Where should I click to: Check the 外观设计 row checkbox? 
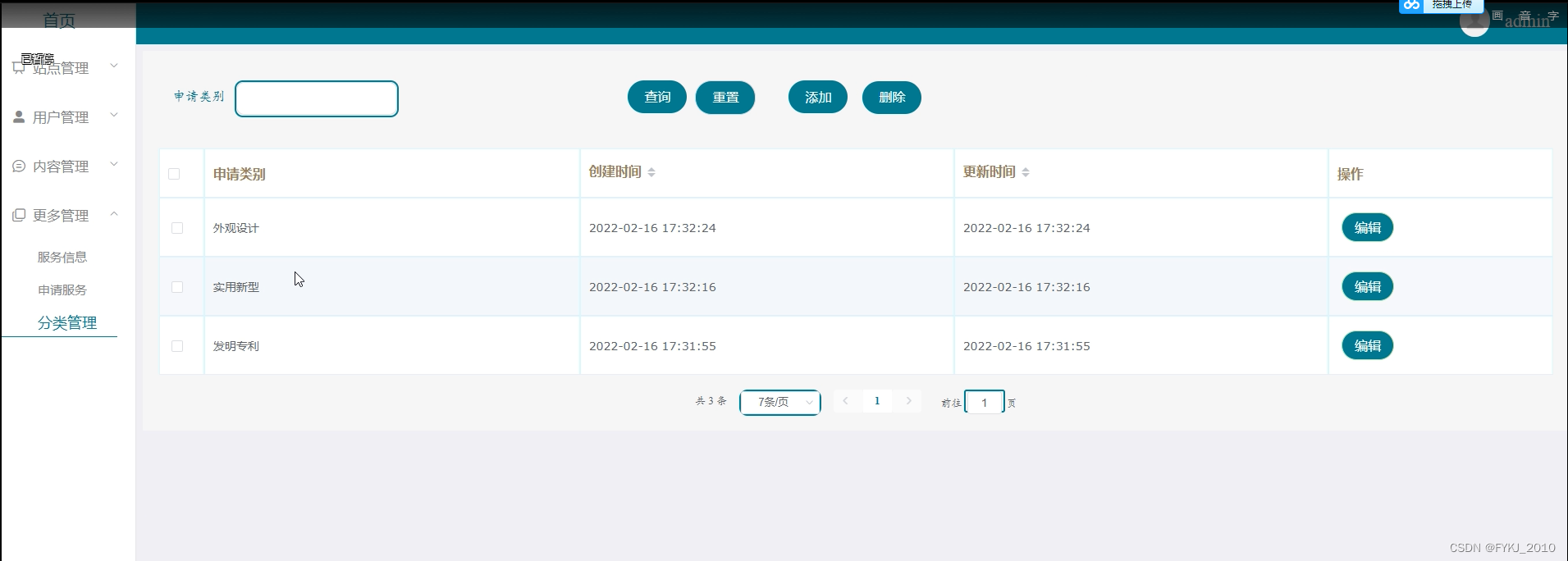(177, 228)
